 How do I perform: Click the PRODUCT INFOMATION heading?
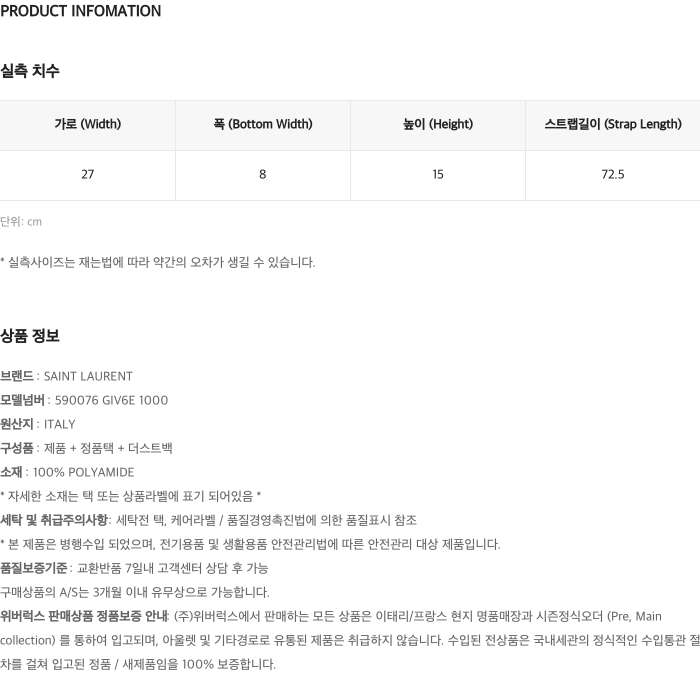point(81,12)
